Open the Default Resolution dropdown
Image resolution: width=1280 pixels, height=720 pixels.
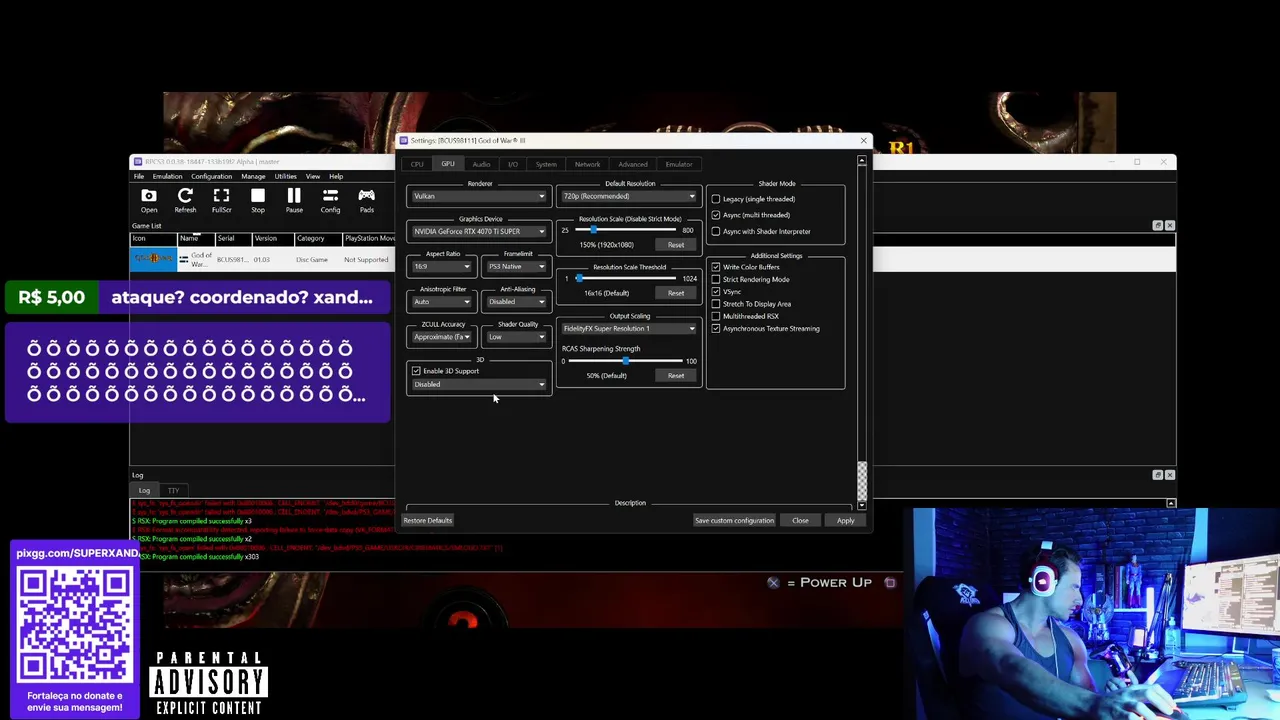point(629,196)
